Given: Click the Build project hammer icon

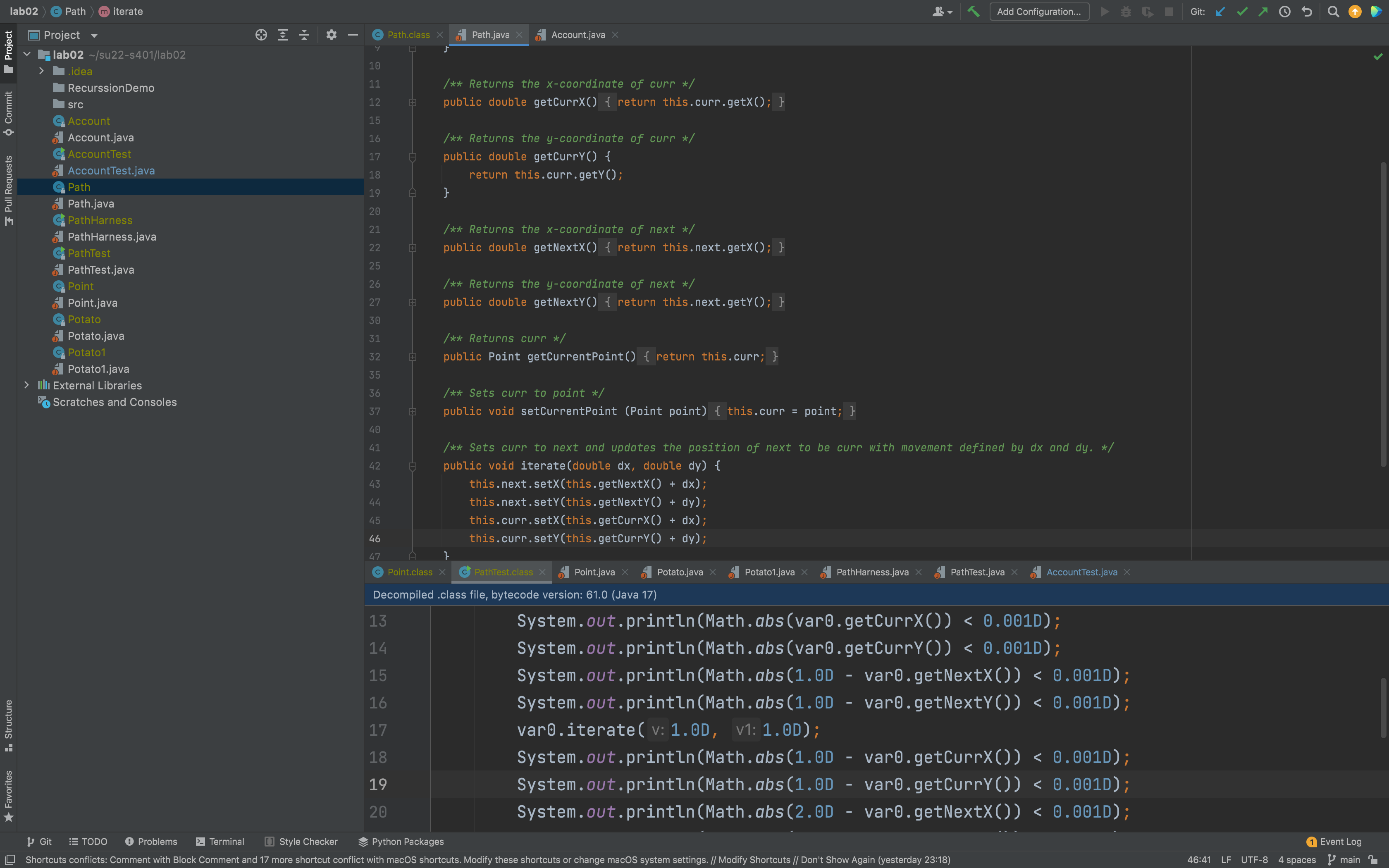Looking at the screenshot, I should (x=974, y=12).
